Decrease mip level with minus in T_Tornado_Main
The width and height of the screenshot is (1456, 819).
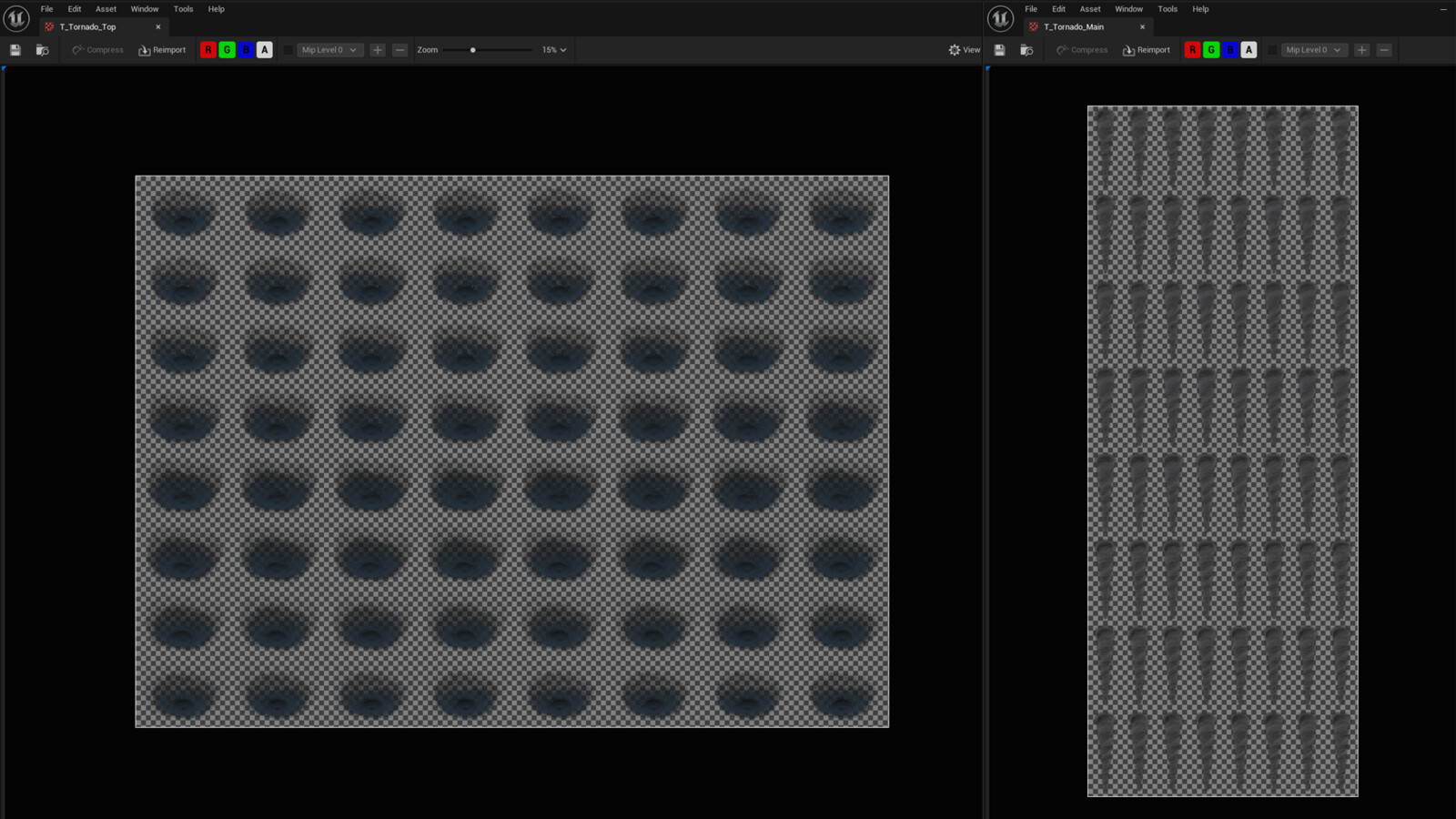tap(1384, 50)
